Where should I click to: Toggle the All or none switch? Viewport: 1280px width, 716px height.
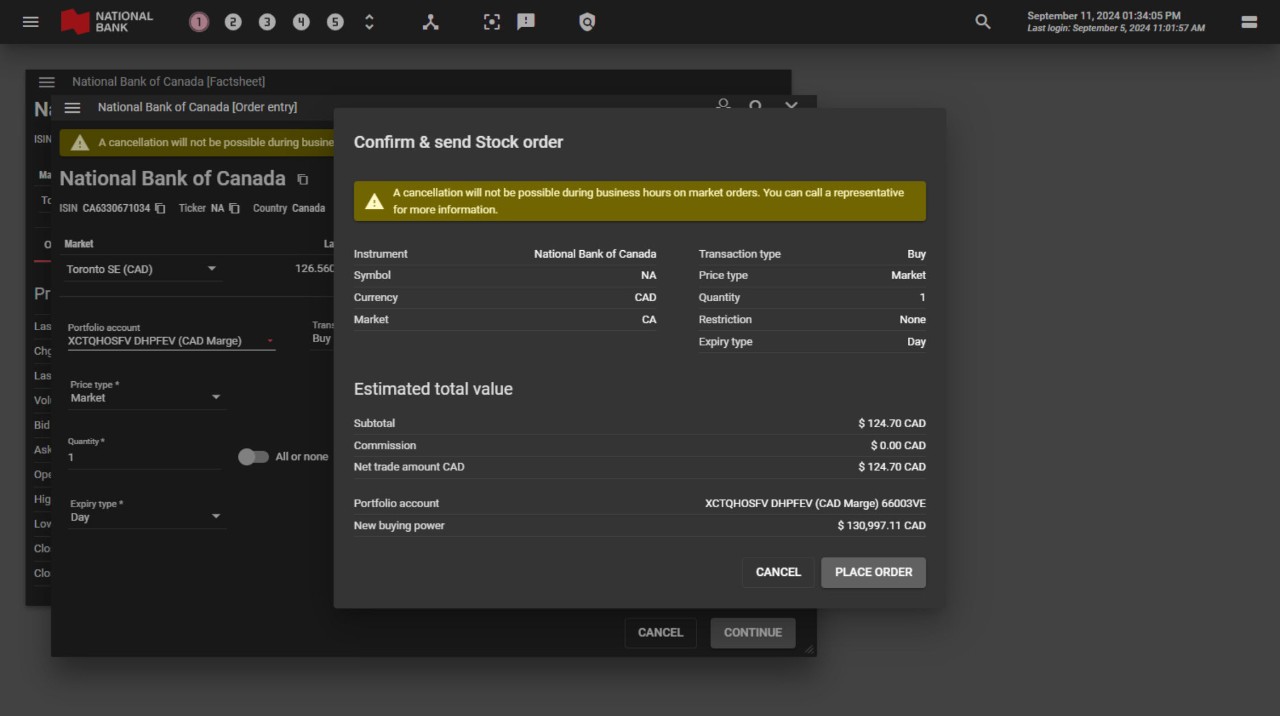click(x=253, y=457)
